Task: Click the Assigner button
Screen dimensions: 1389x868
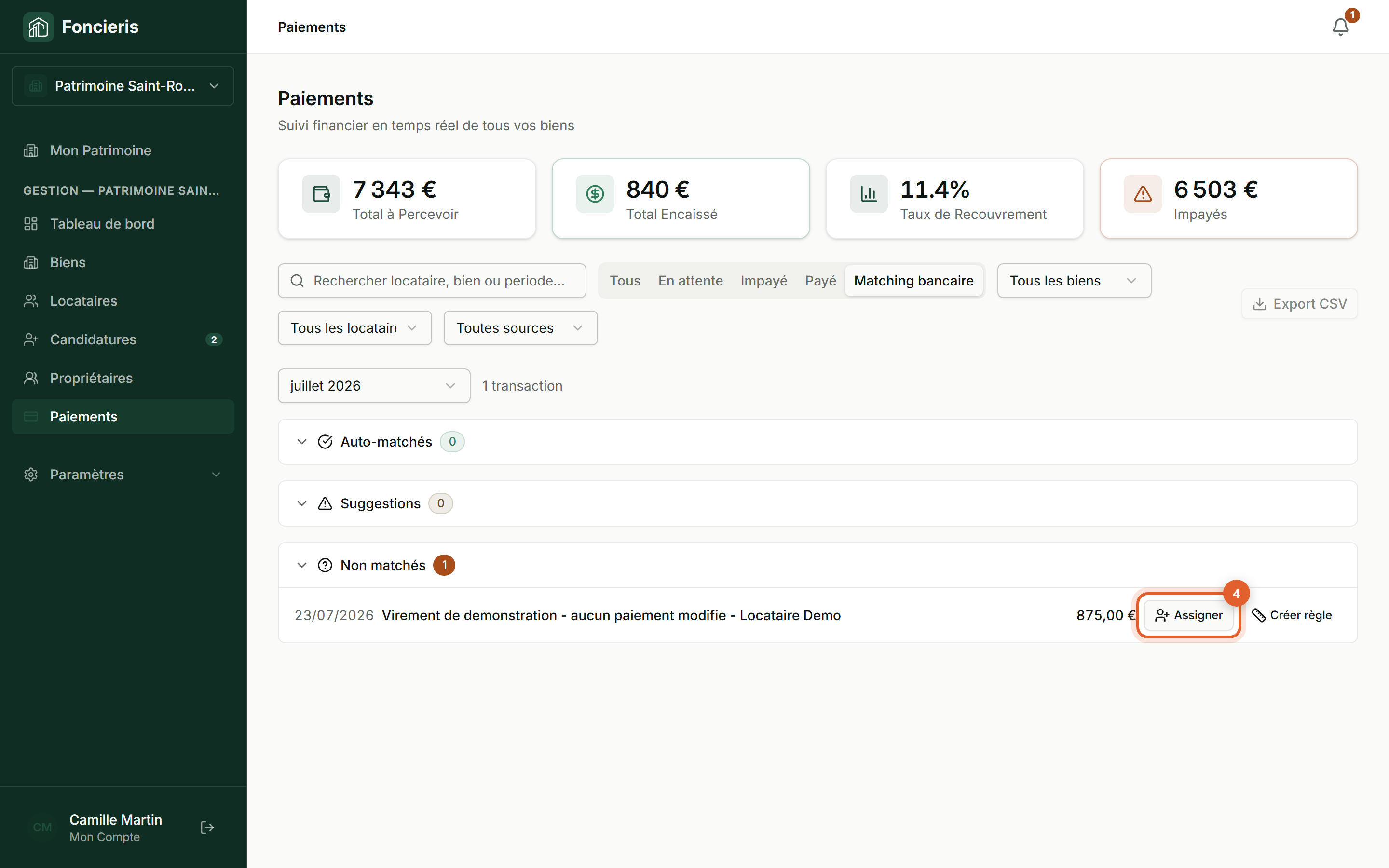Action: coord(1188,615)
